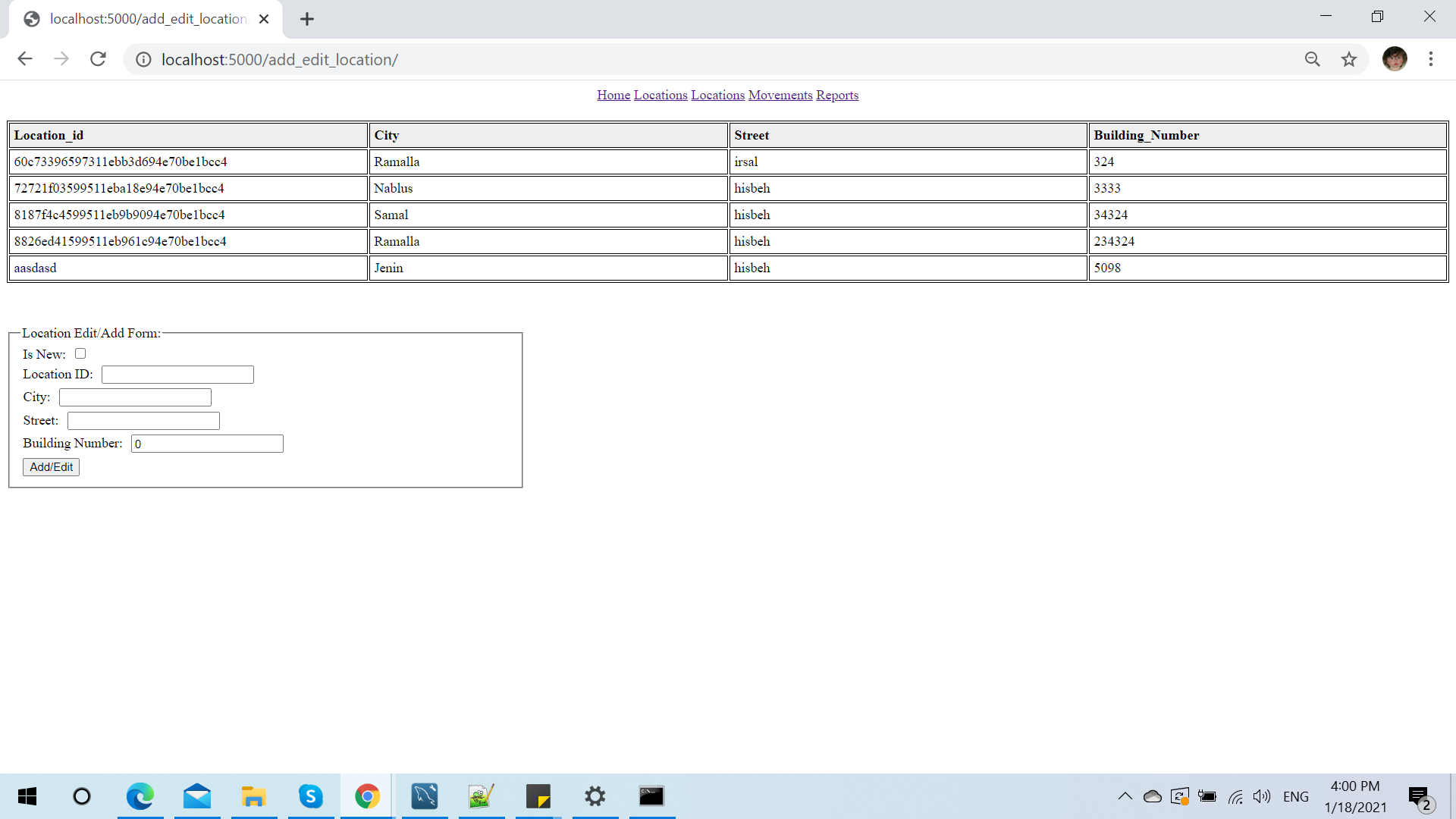This screenshot has height=819, width=1456.
Task: Focus the Location ID input field
Action: (177, 375)
